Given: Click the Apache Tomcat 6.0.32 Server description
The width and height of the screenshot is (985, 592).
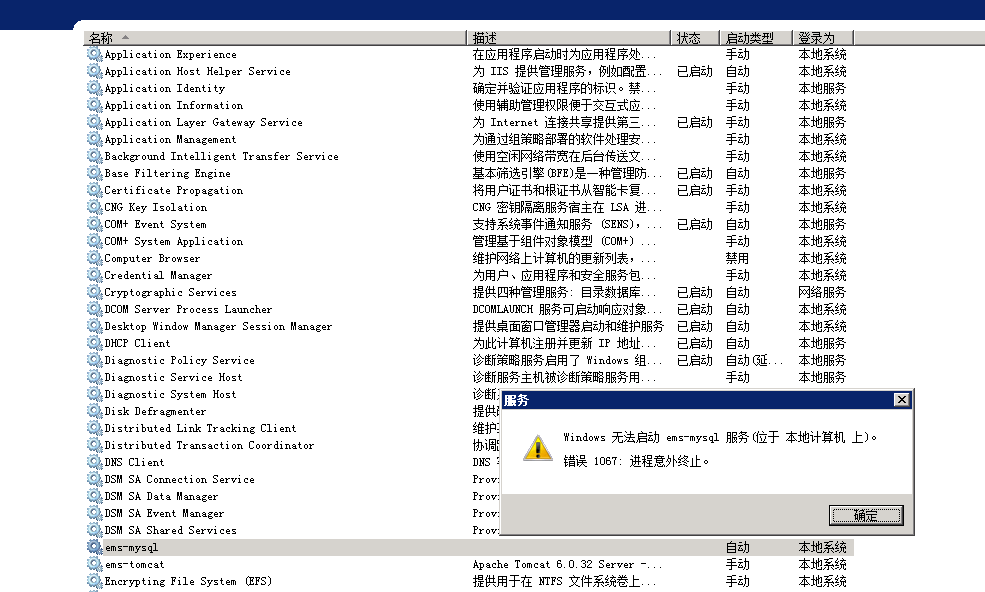Looking at the screenshot, I should 567,564.
